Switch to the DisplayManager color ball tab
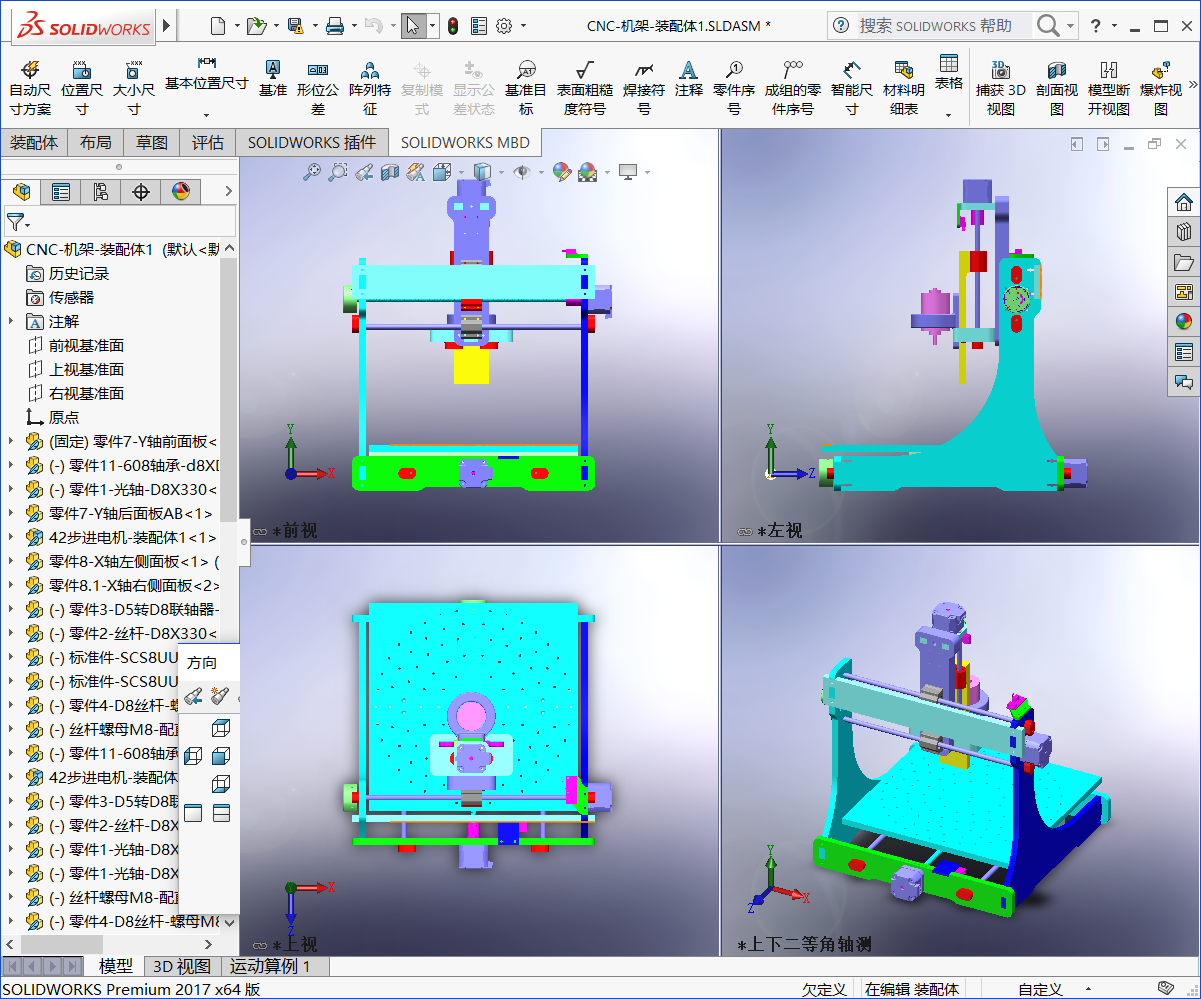Image resolution: width=1201 pixels, height=999 pixels. (x=181, y=191)
